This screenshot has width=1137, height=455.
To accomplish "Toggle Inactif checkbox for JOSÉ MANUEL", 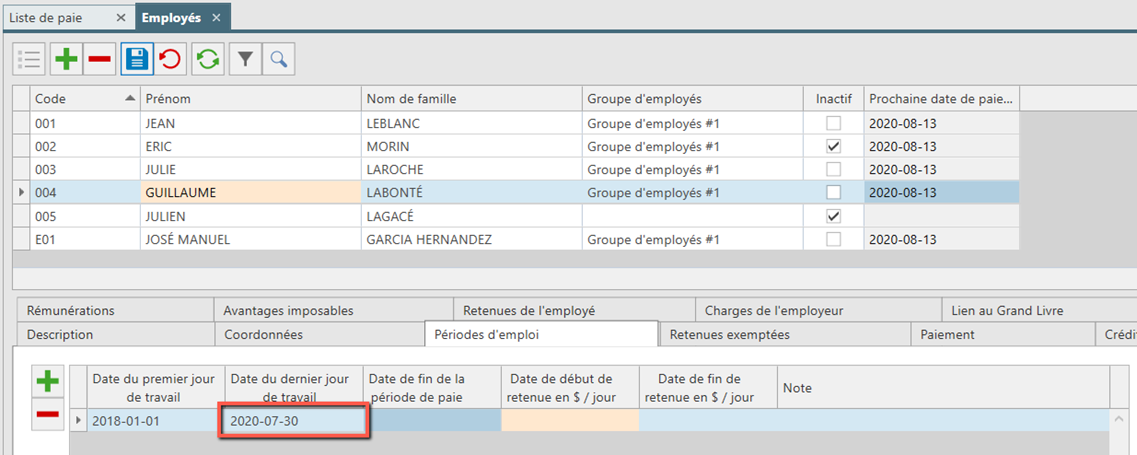I will point(834,239).
